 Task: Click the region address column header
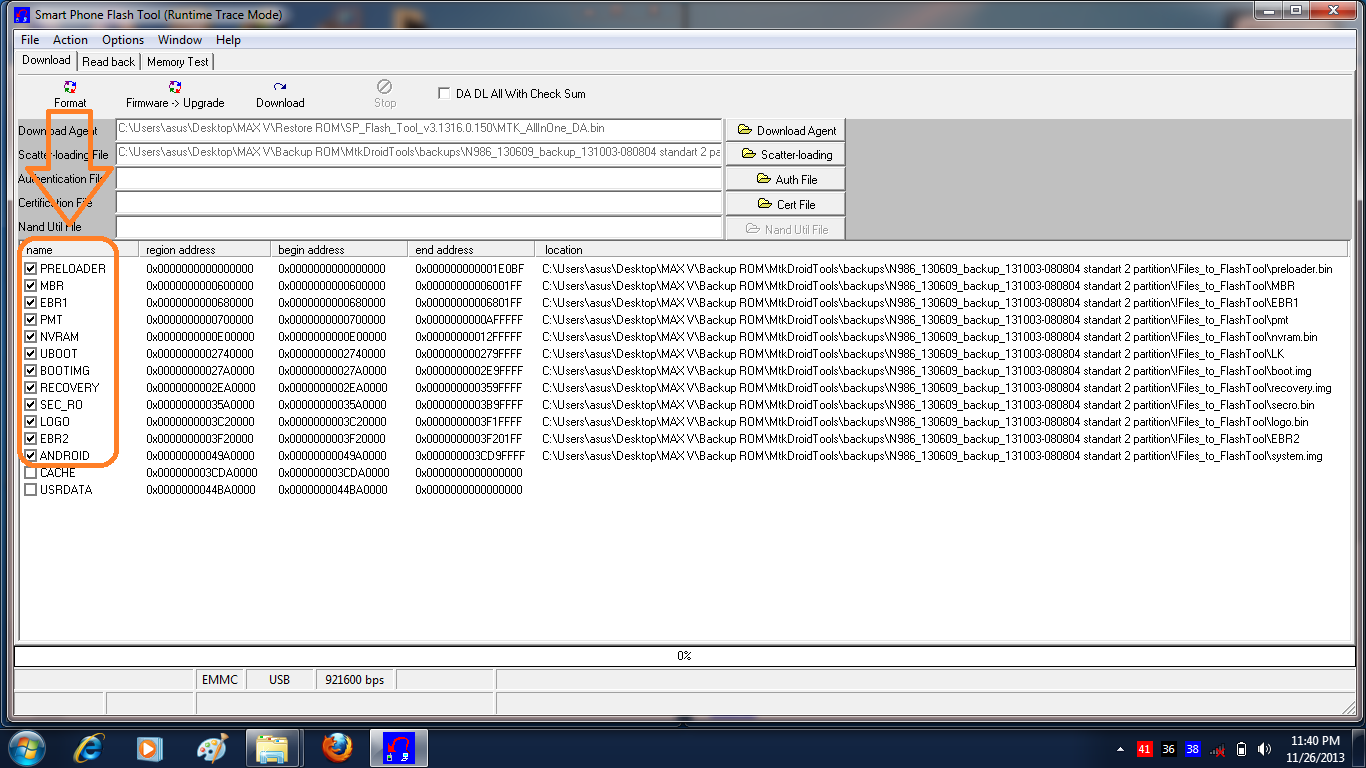tap(205, 249)
